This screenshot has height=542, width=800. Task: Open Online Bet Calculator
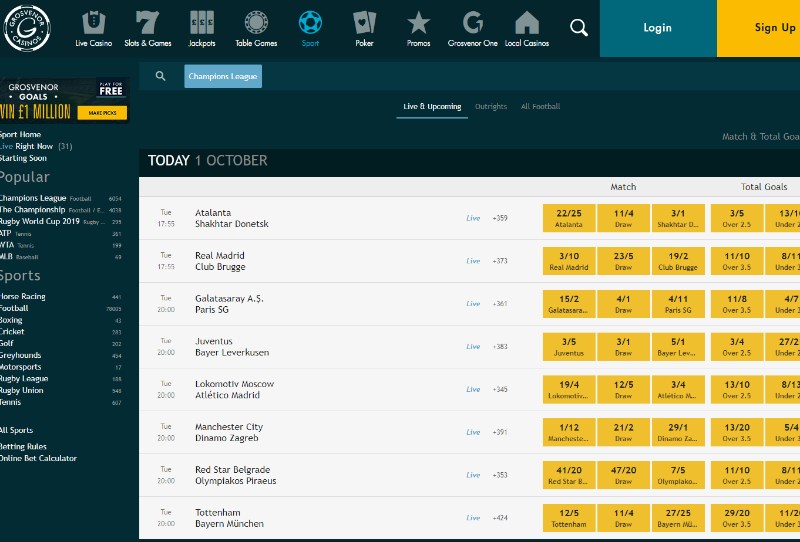(x=39, y=458)
